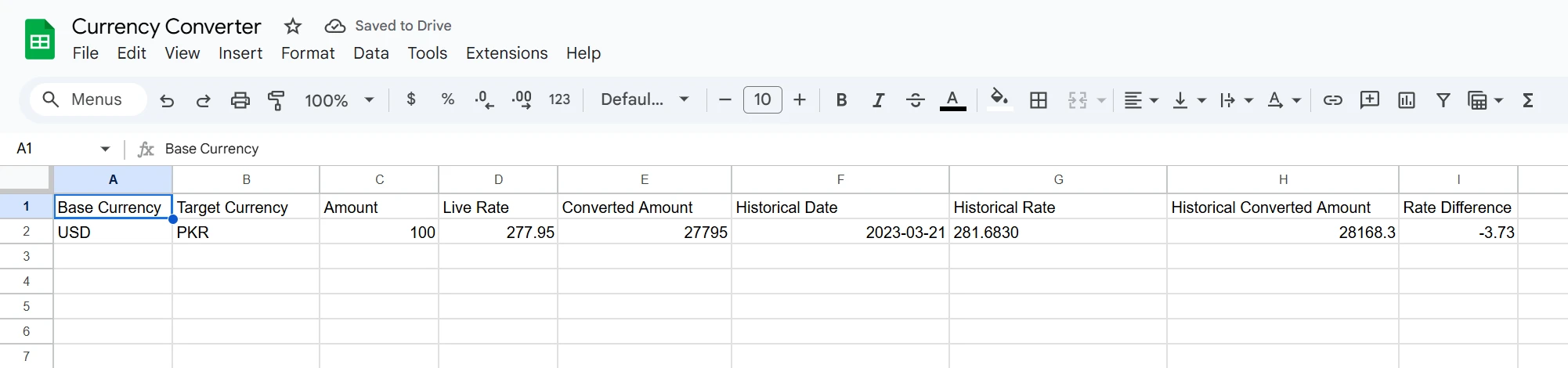Viewport: 1568px width, 368px height.
Task: Star the Currency Converter document
Action: [x=293, y=26]
